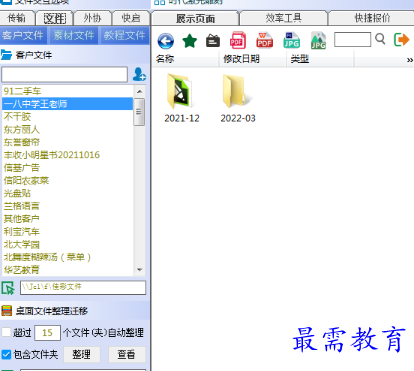The height and width of the screenshot is (371, 414).
Task: Expand hidden columns with » chevron
Action: [x=410, y=60]
